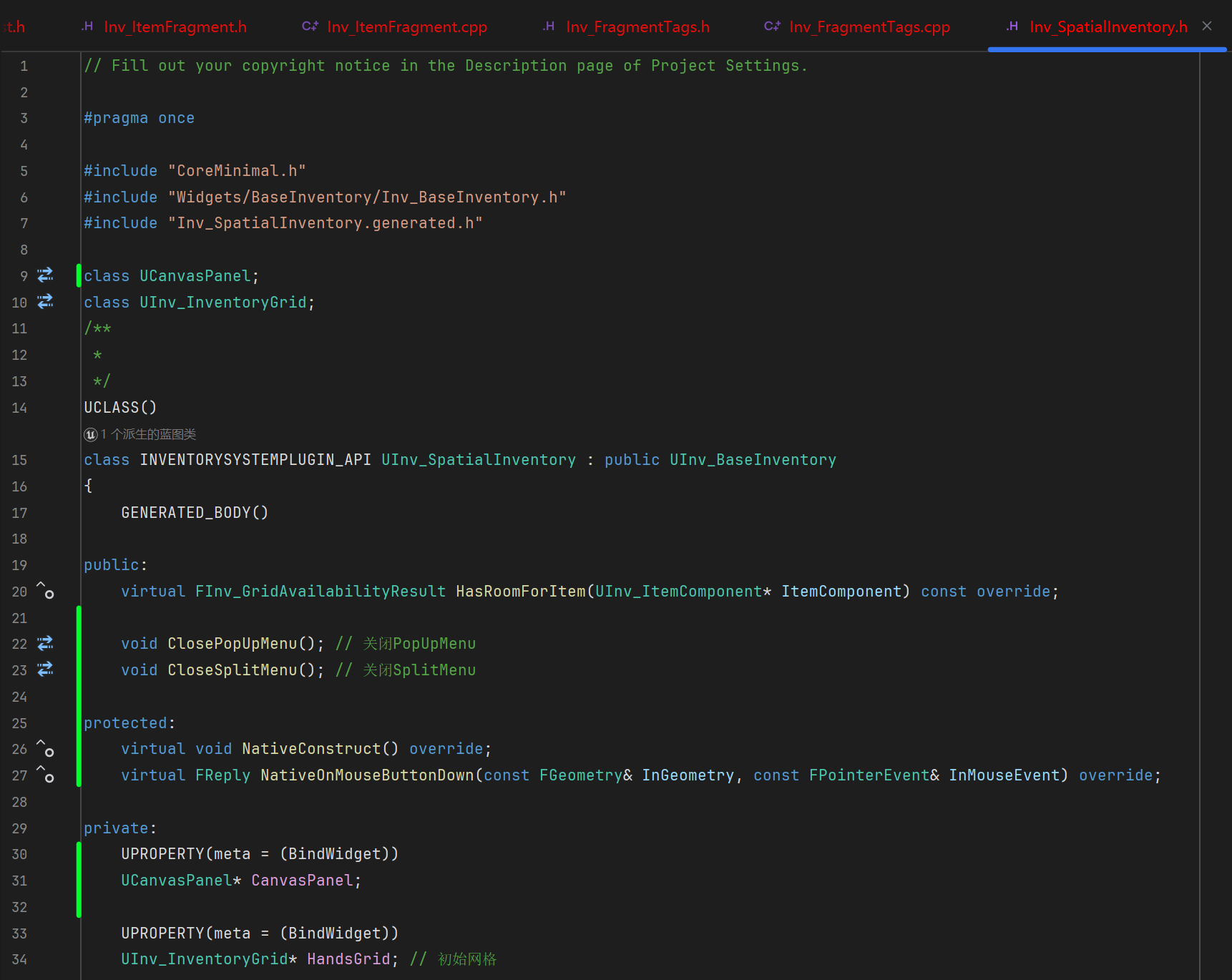Click the UPROPERTY macro on line 30
1232x980 pixels.
(x=163, y=854)
